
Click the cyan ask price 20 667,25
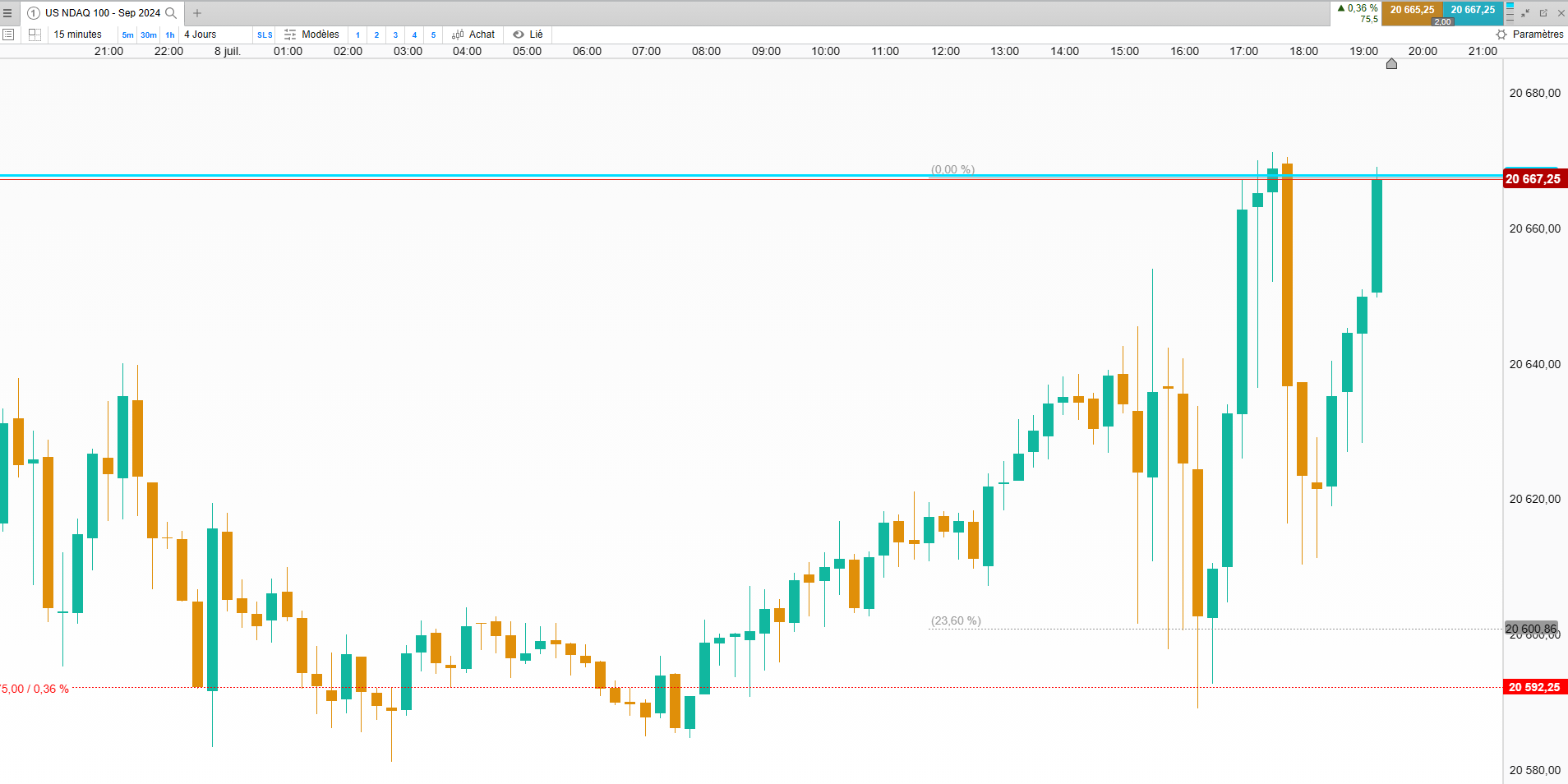(1473, 10)
